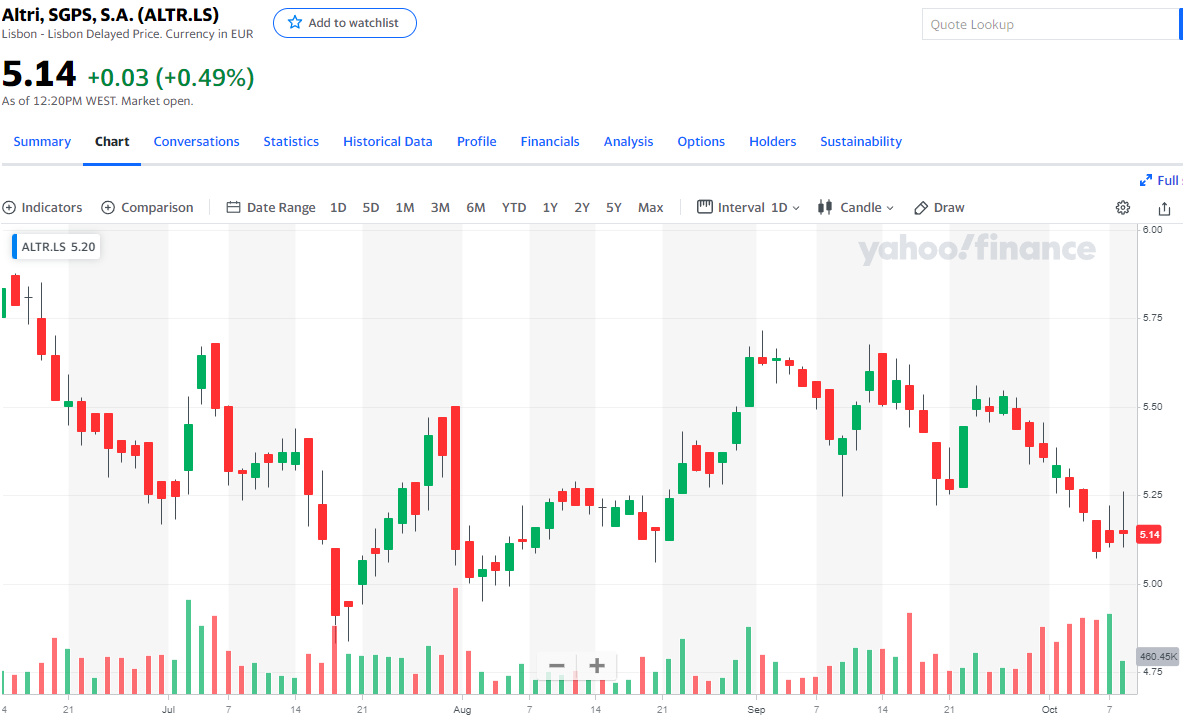
Task: Select the 1M range option
Action: click(x=405, y=208)
